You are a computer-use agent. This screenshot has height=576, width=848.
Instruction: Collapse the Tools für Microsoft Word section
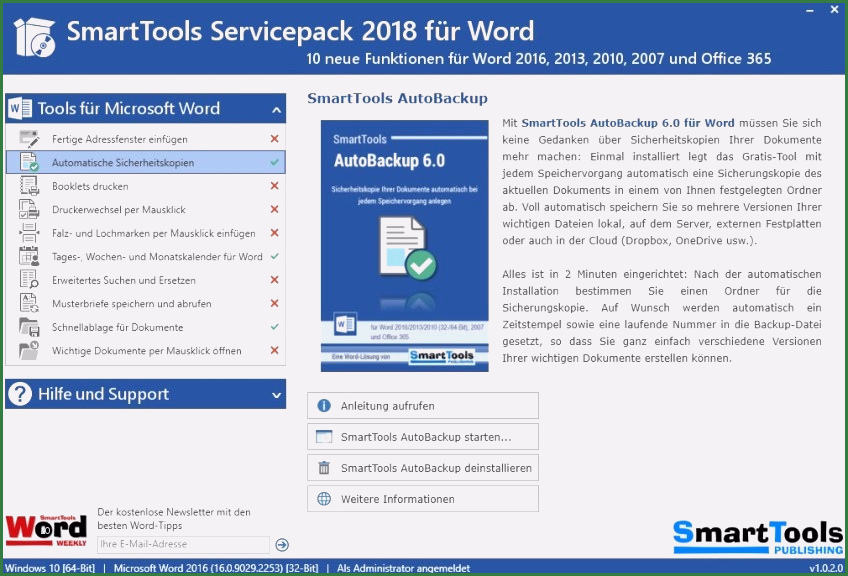tap(276, 110)
